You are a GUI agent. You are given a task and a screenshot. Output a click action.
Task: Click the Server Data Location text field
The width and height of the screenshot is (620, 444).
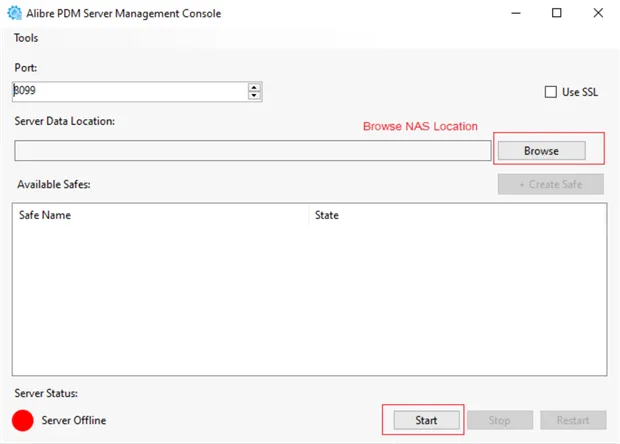pos(253,151)
